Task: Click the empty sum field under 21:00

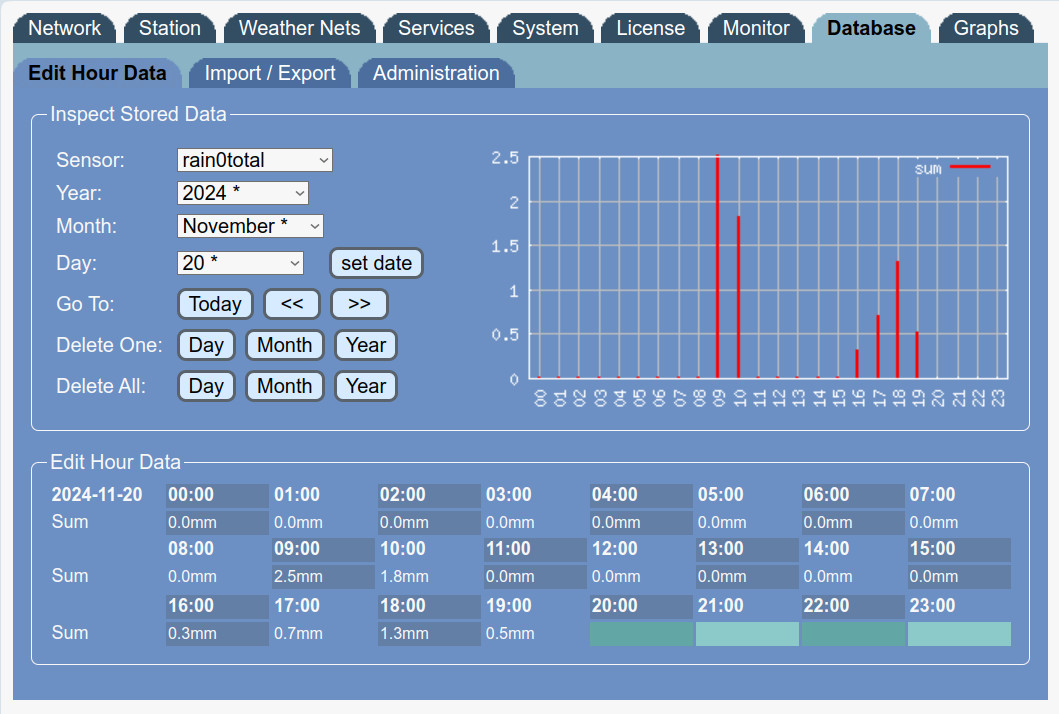Action: pyautogui.click(x=748, y=634)
